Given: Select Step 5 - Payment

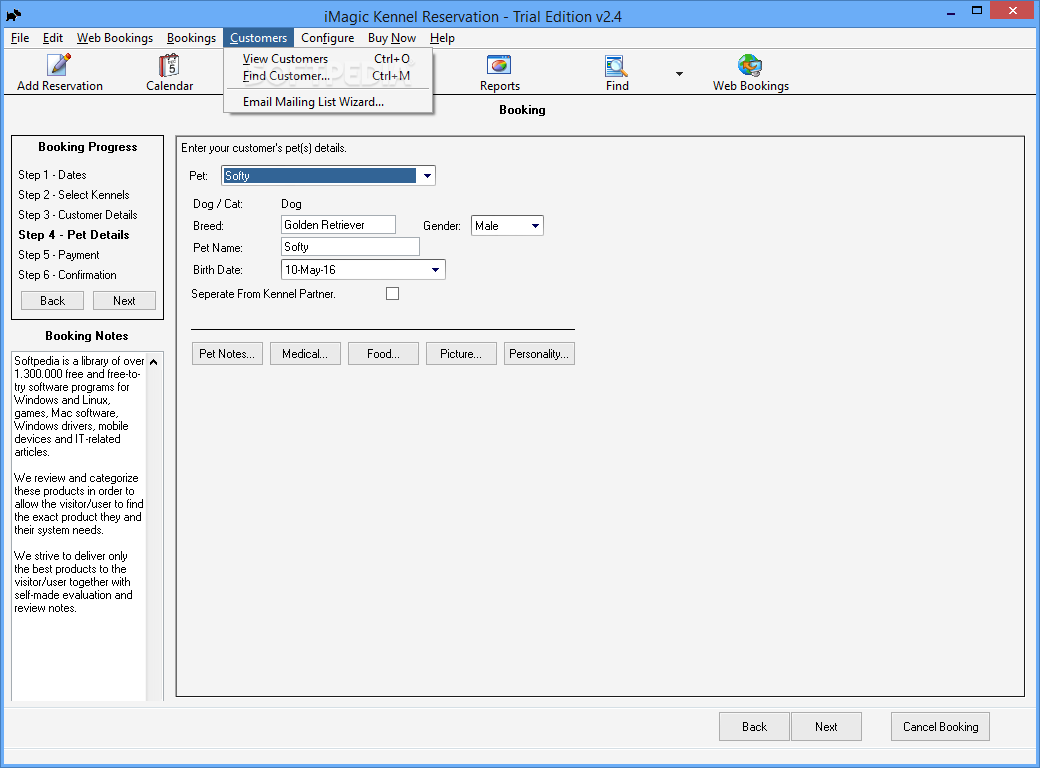Looking at the screenshot, I should [58, 255].
